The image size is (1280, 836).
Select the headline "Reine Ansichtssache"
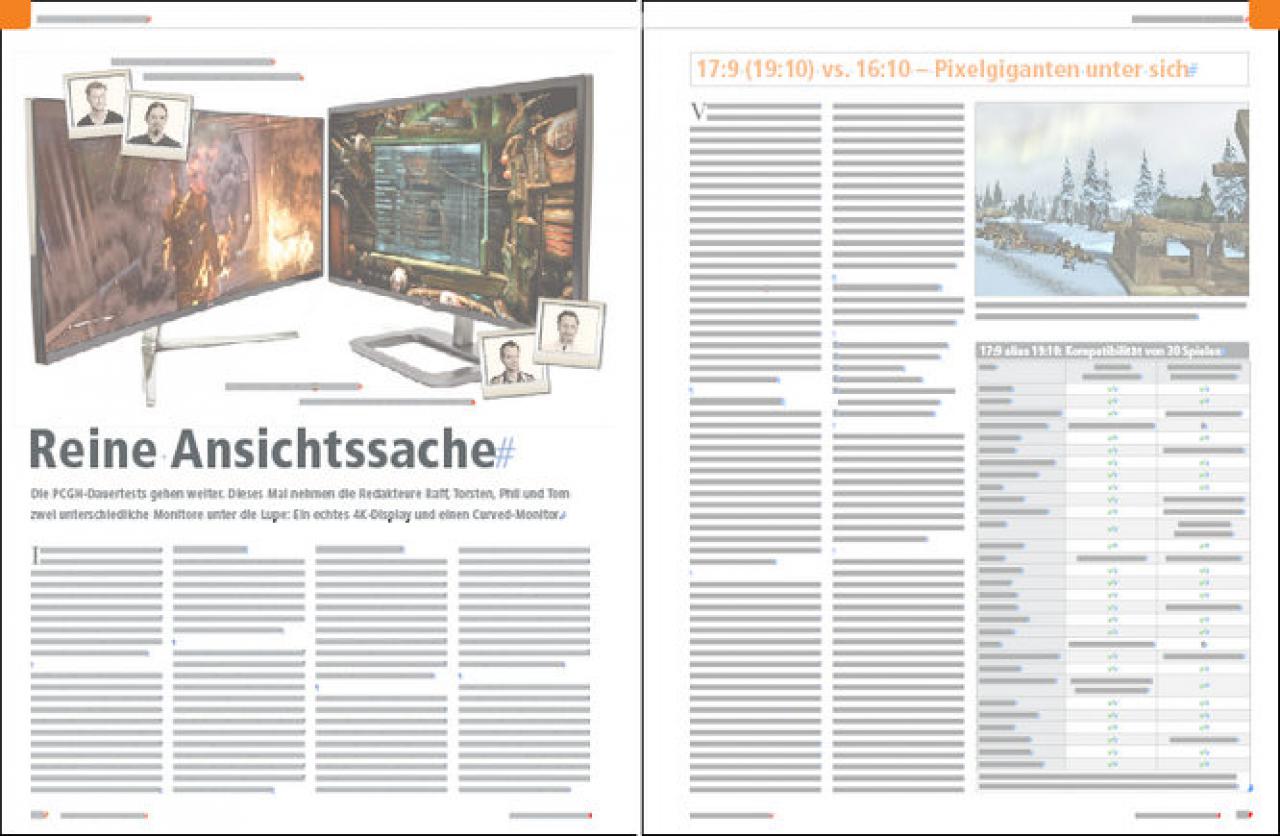pos(263,450)
